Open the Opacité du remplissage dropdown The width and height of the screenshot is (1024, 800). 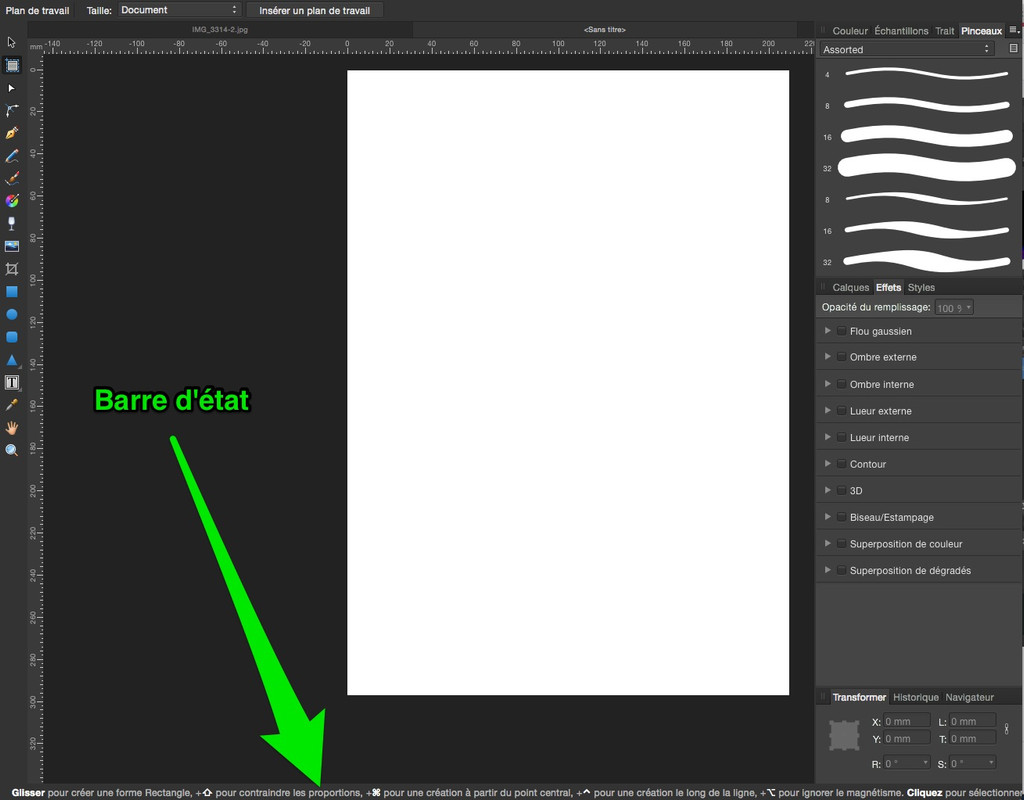pos(954,308)
